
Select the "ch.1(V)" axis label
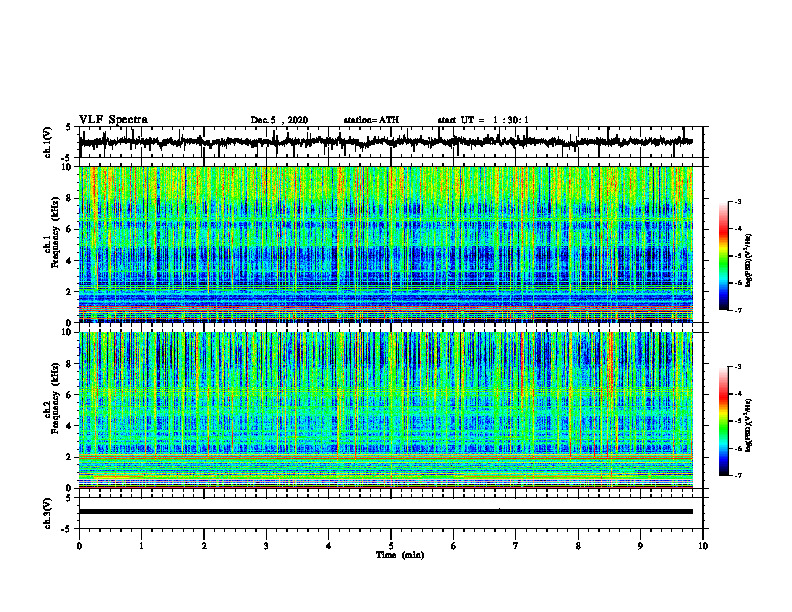tap(48, 143)
